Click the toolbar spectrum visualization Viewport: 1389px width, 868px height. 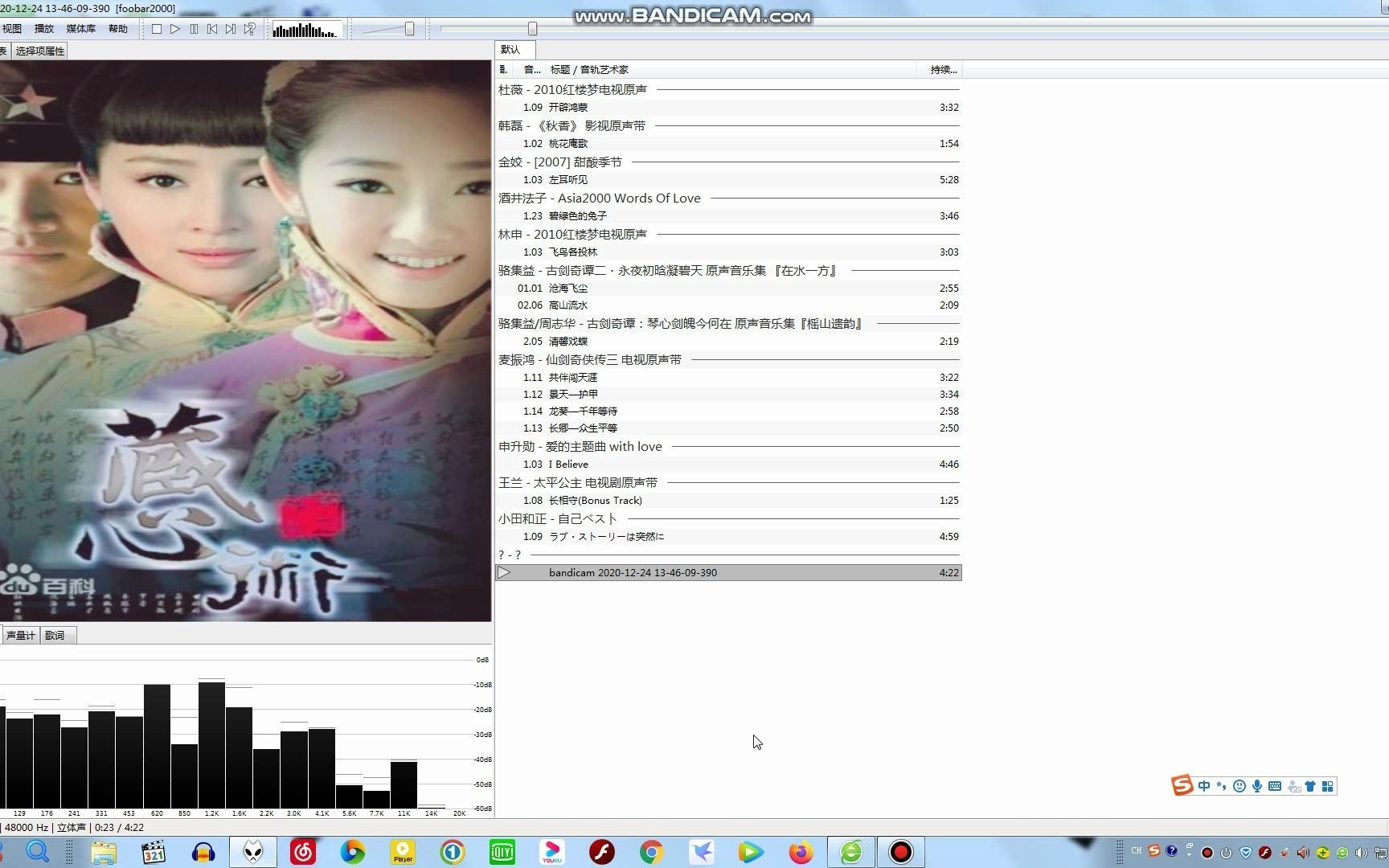click(306, 30)
